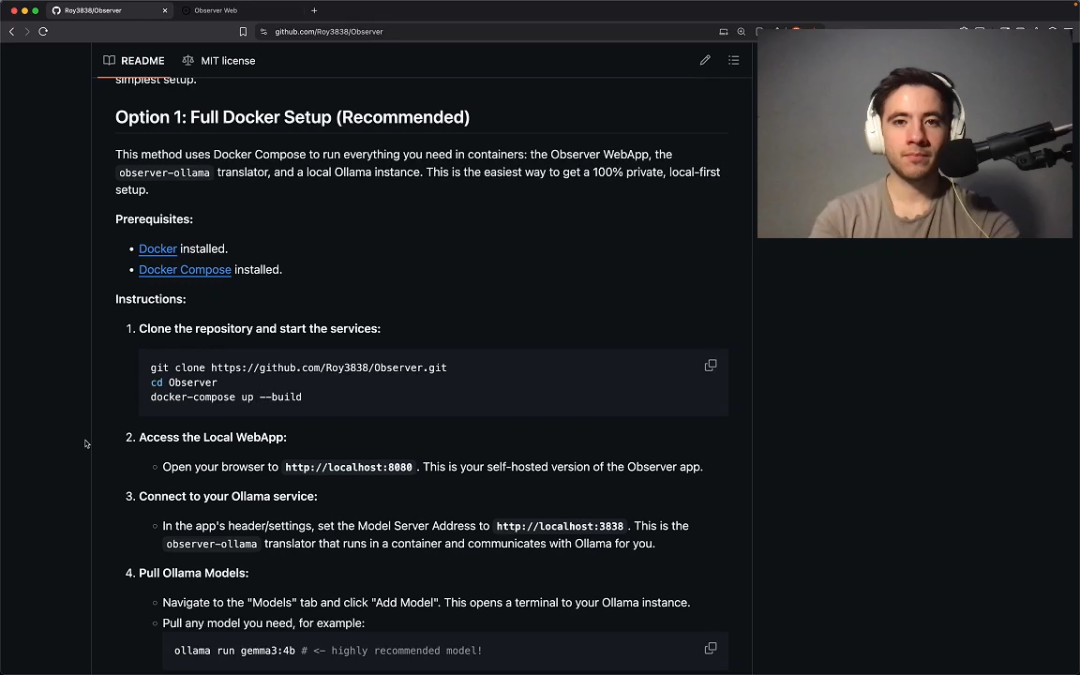Go back using the browser back arrow

12,32
